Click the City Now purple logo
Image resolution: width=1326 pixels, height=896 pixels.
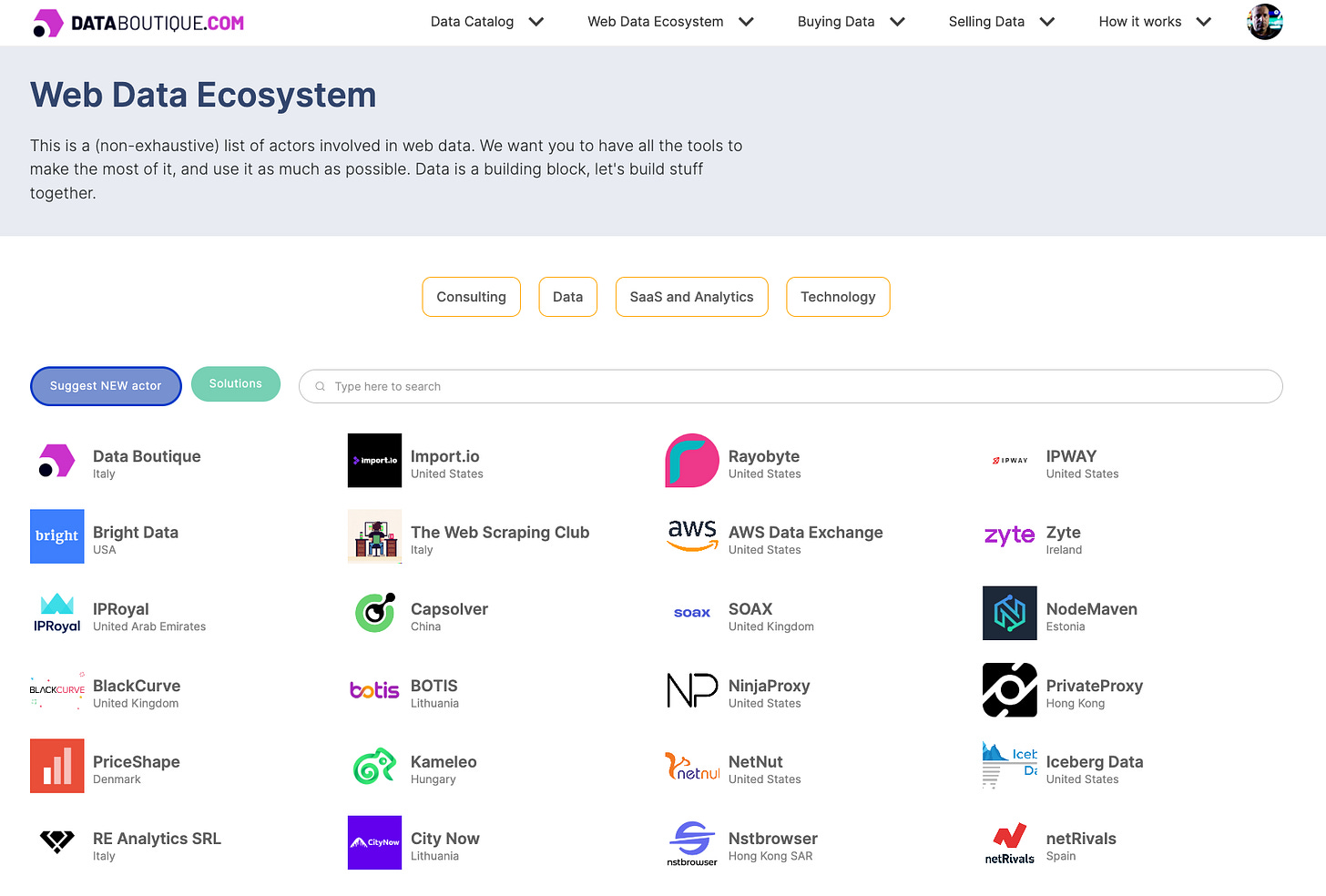(374, 842)
